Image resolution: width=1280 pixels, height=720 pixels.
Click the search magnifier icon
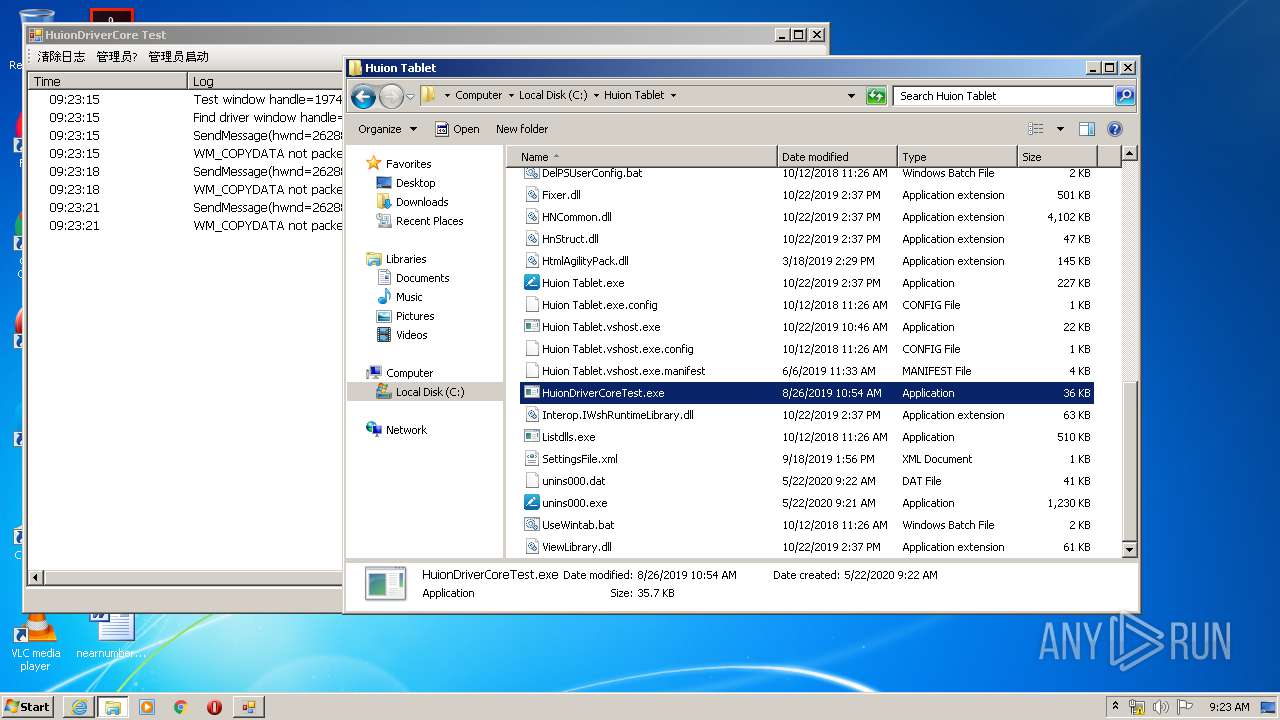[x=1125, y=96]
